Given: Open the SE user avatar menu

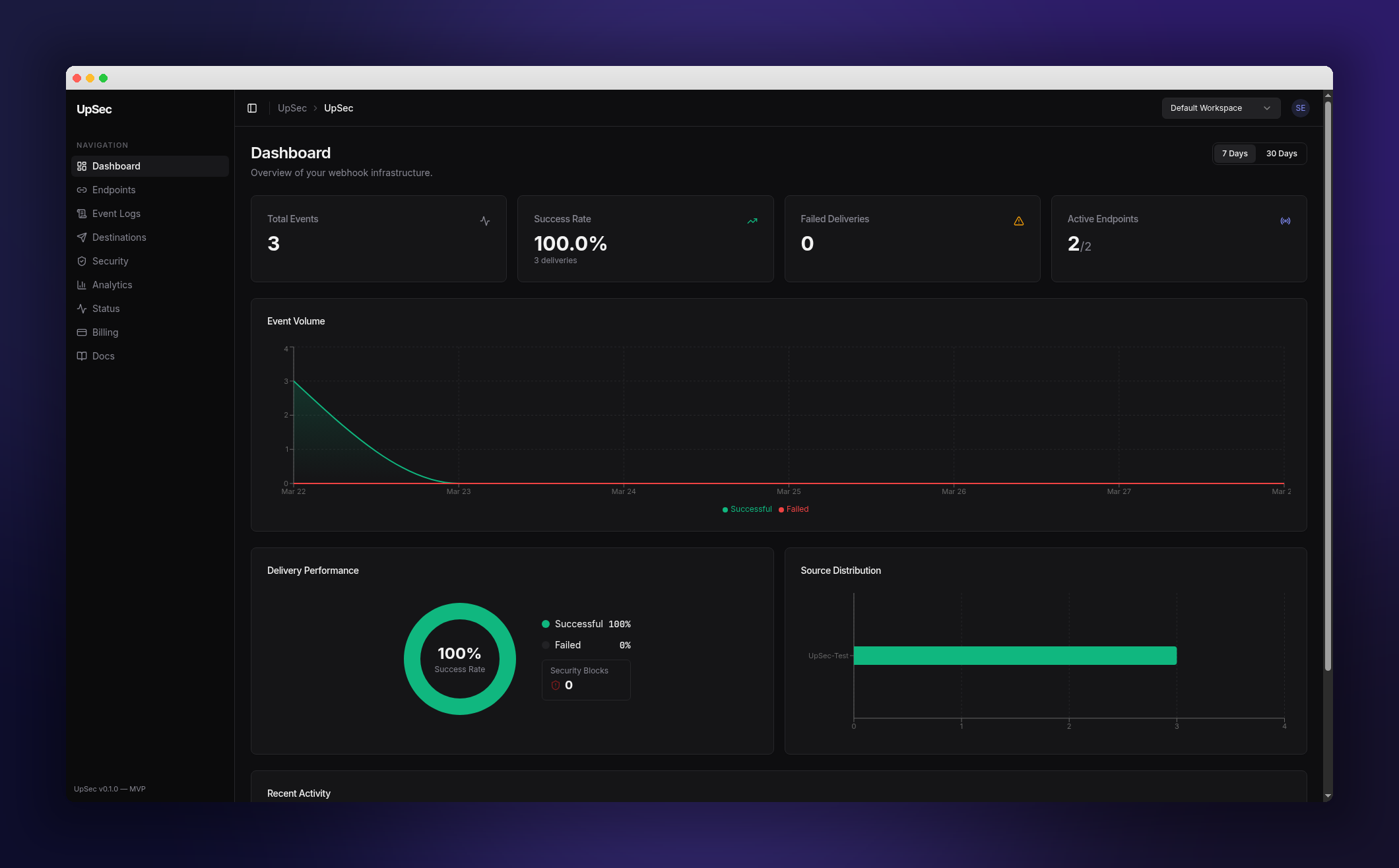Looking at the screenshot, I should pyautogui.click(x=1300, y=108).
